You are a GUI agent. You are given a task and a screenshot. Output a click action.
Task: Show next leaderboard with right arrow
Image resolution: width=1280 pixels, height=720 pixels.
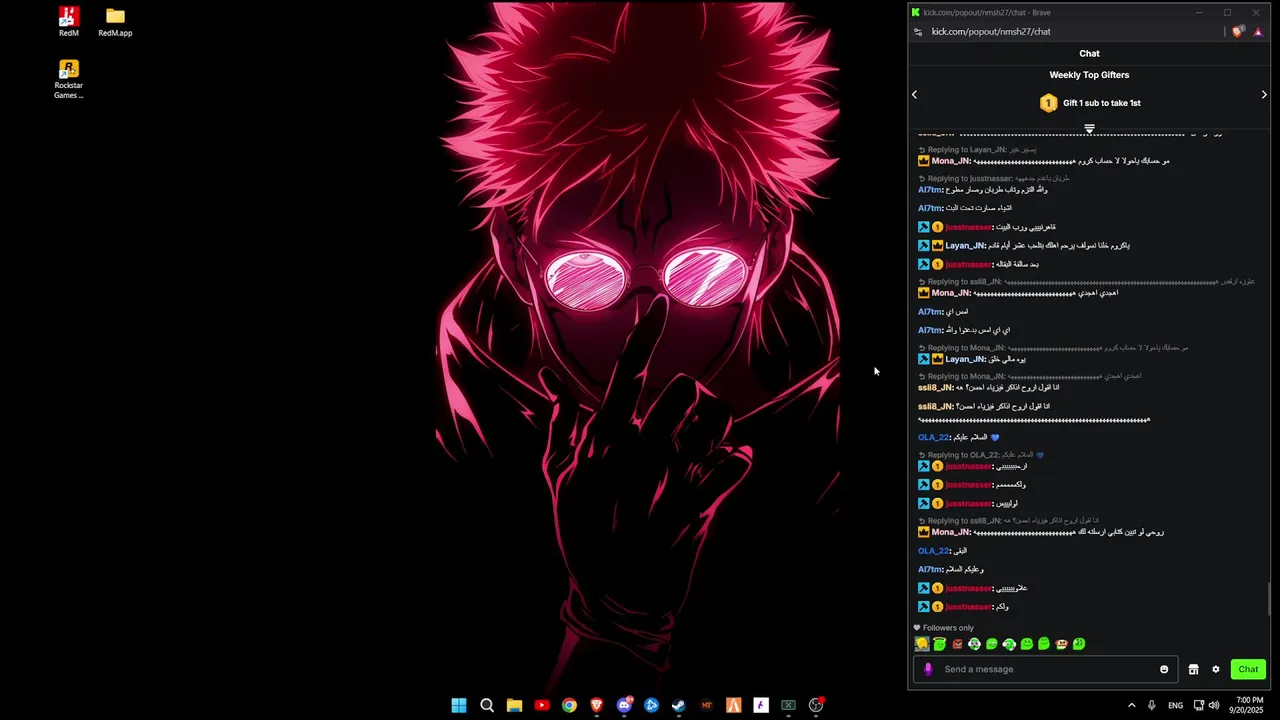pyautogui.click(x=1264, y=94)
